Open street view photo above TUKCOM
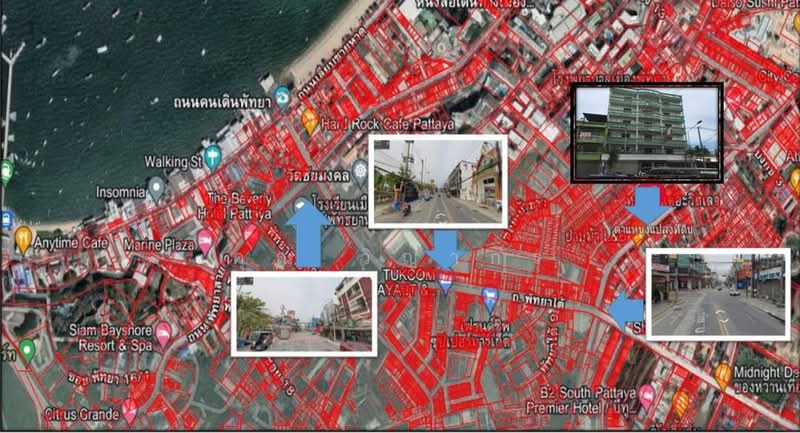Viewport: 800px width, 433px height. pos(438,181)
